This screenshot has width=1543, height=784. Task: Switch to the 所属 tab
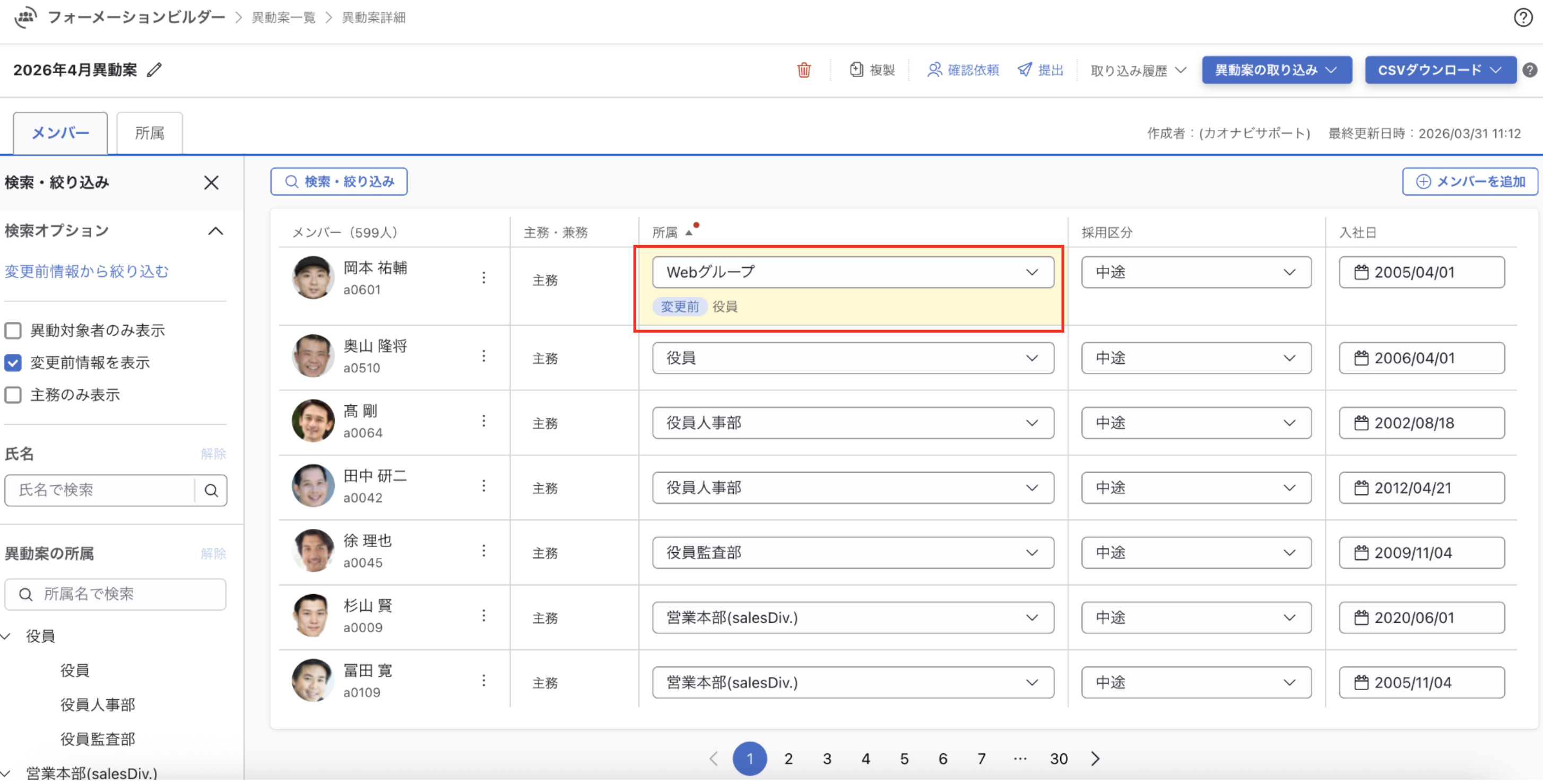[149, 133]
